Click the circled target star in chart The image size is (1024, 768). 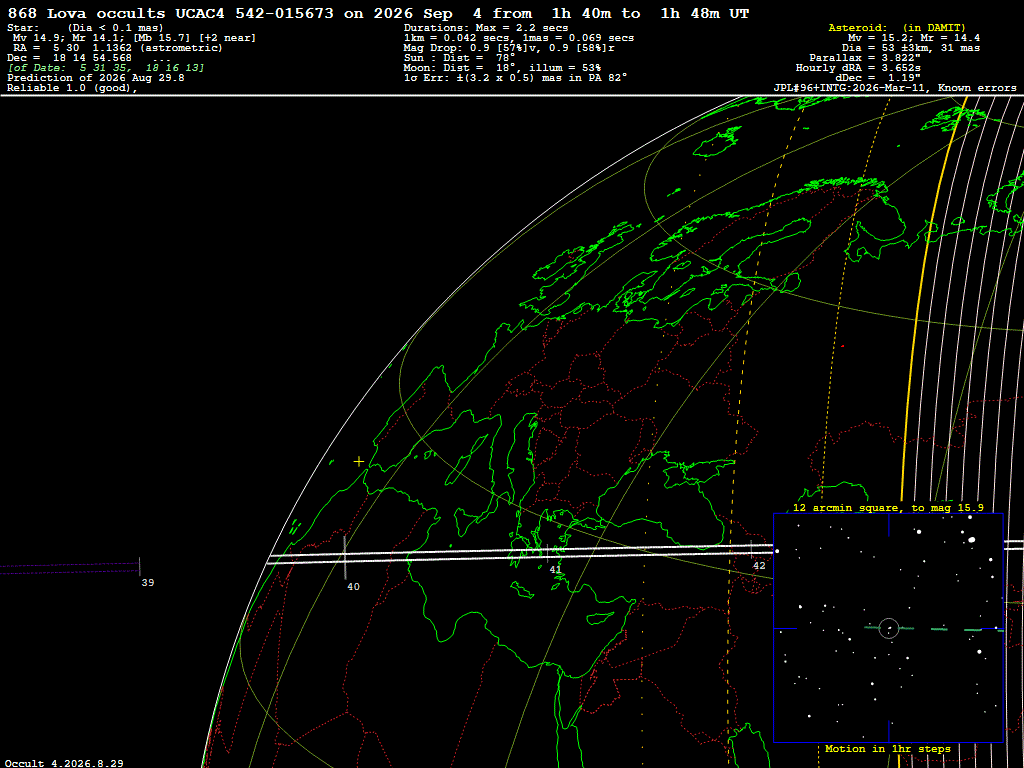pos(889,628)
